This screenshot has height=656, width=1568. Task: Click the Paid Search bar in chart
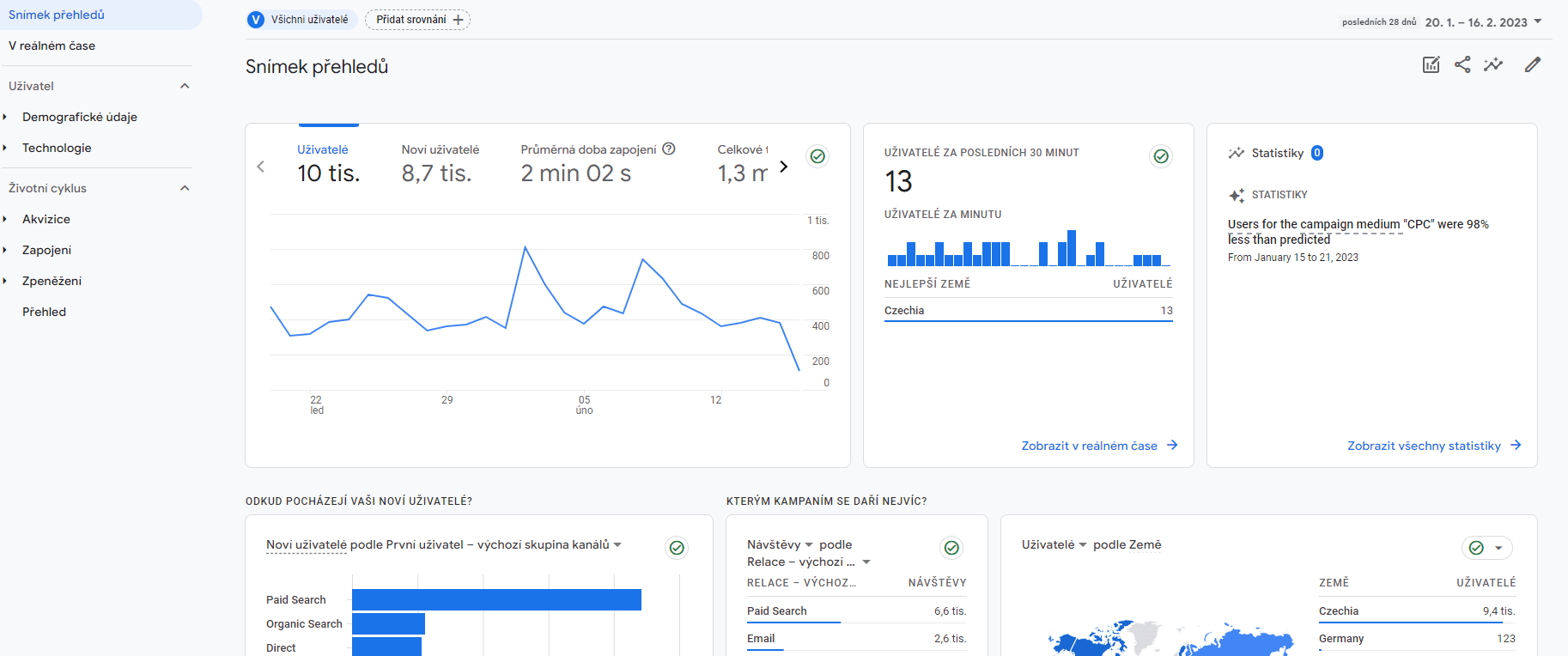[x=496, y=599]
